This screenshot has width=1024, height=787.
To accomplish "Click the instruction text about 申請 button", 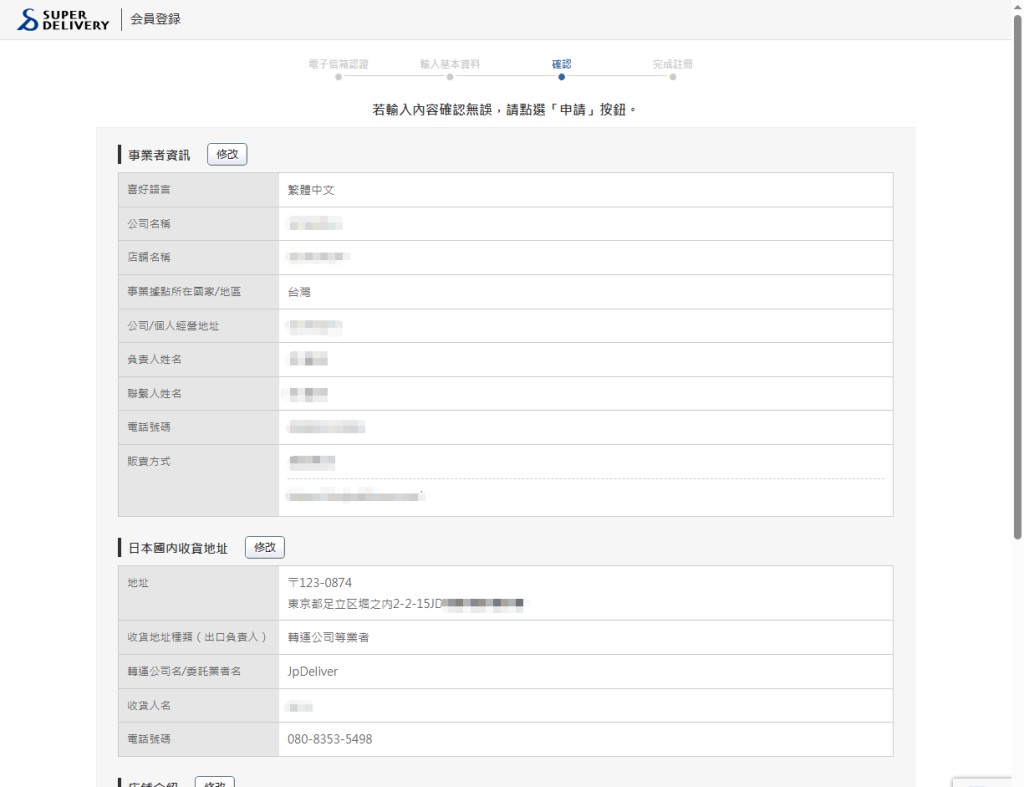I will click(x=505, y=110).
